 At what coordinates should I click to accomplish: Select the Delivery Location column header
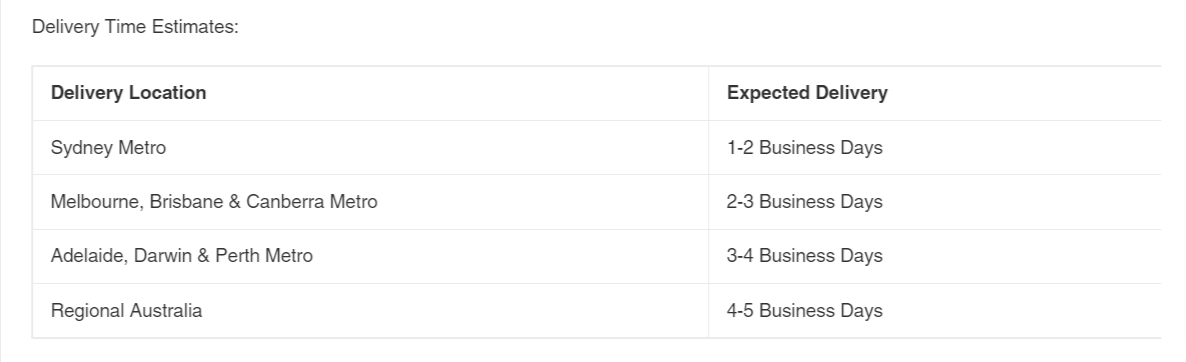coord(370,93)
